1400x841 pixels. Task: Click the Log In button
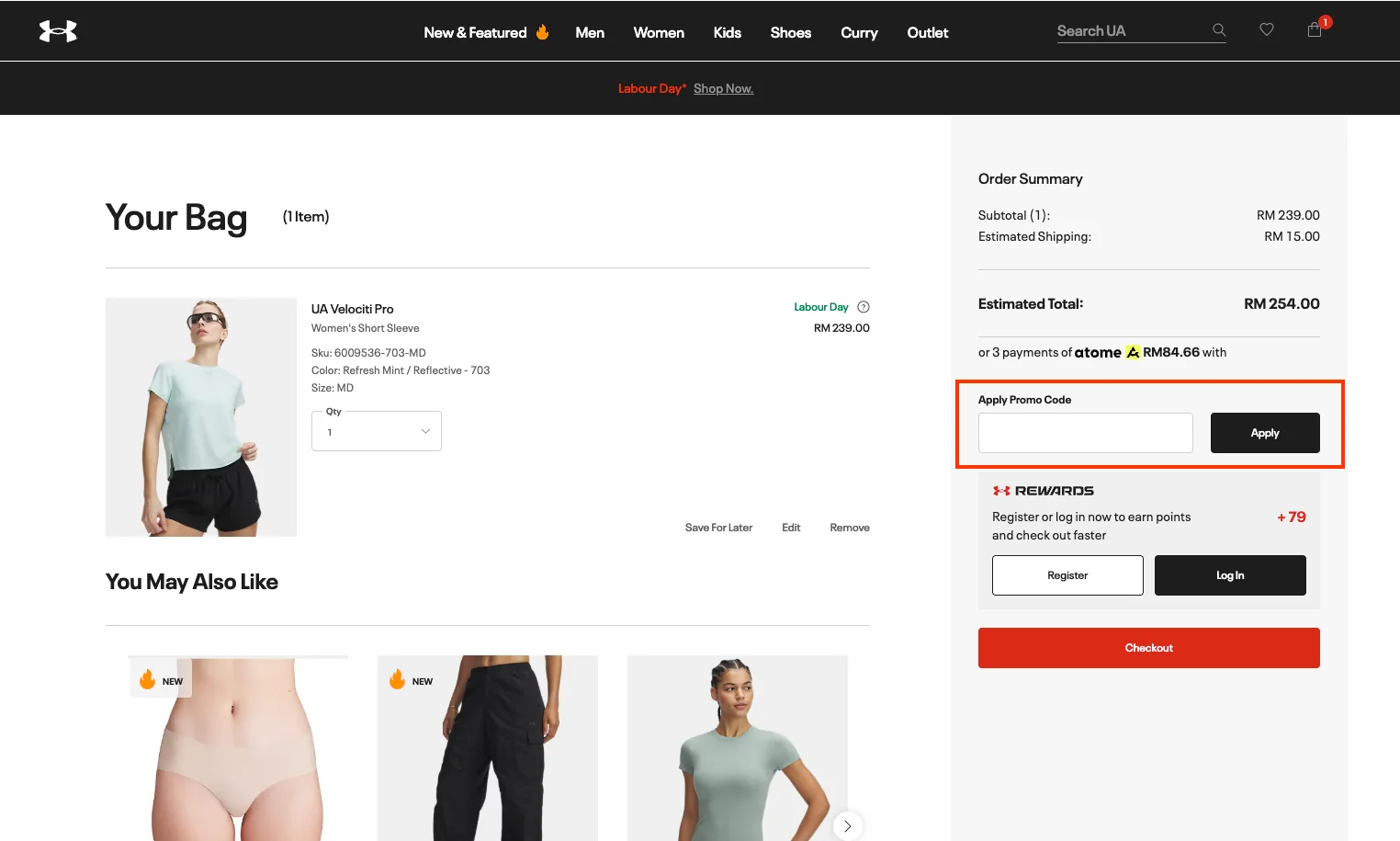click(1230, 575)
